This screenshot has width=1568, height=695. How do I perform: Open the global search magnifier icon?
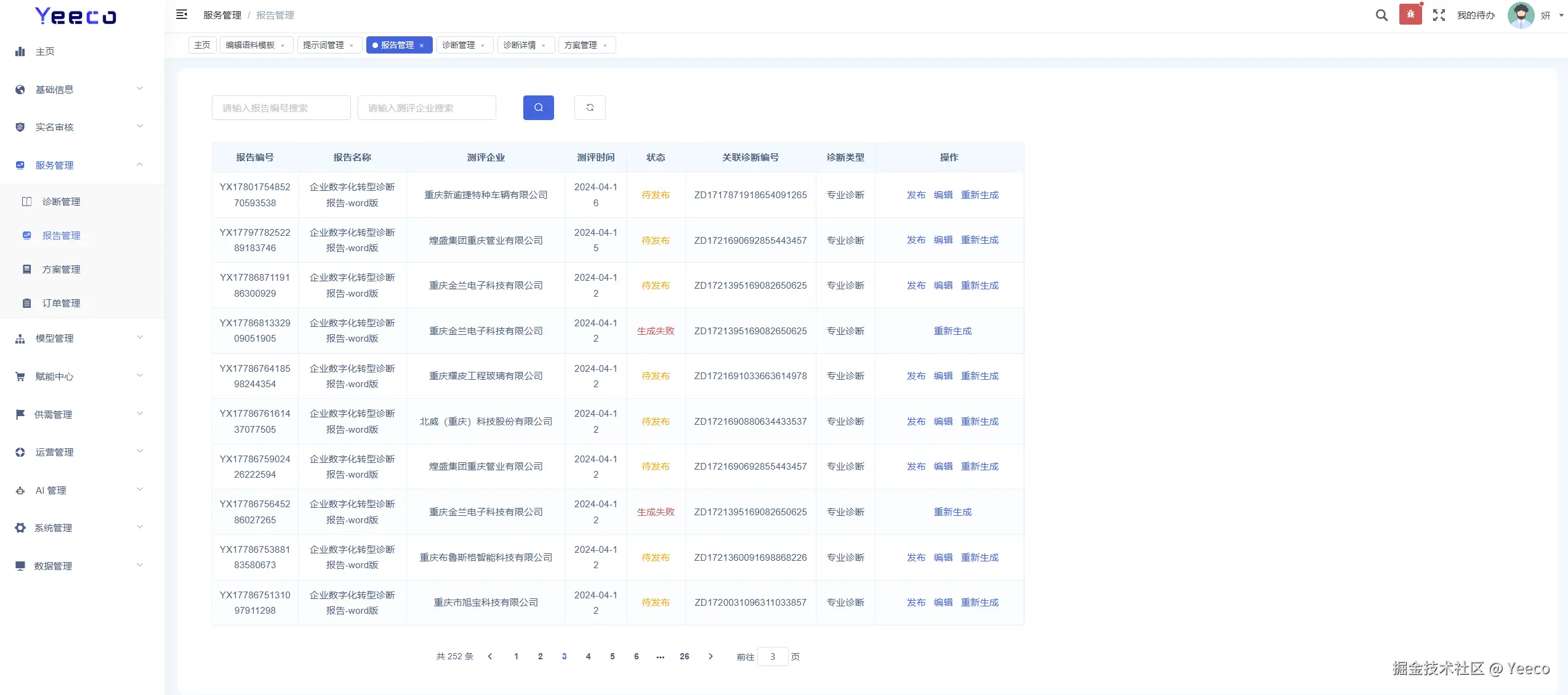(1381, 15)
